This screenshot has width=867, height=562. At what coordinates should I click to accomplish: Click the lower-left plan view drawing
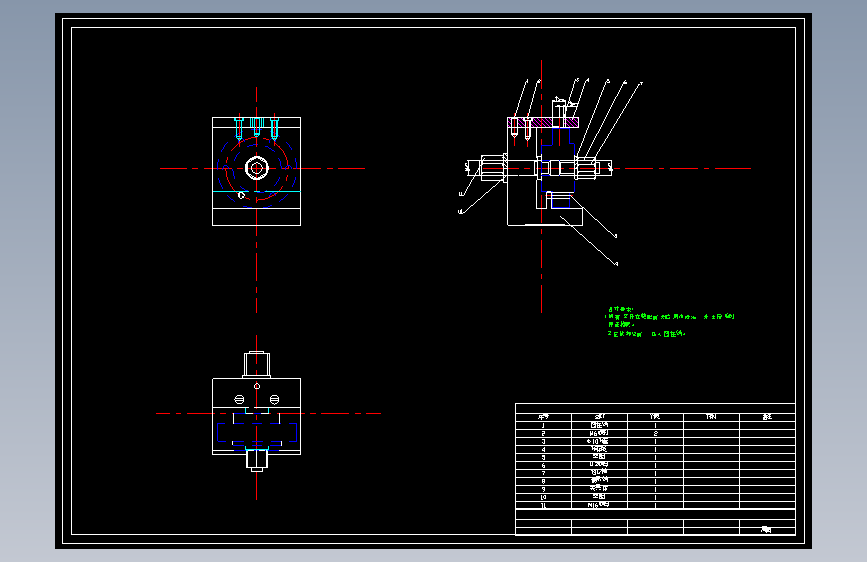click(x=257, y=411)
